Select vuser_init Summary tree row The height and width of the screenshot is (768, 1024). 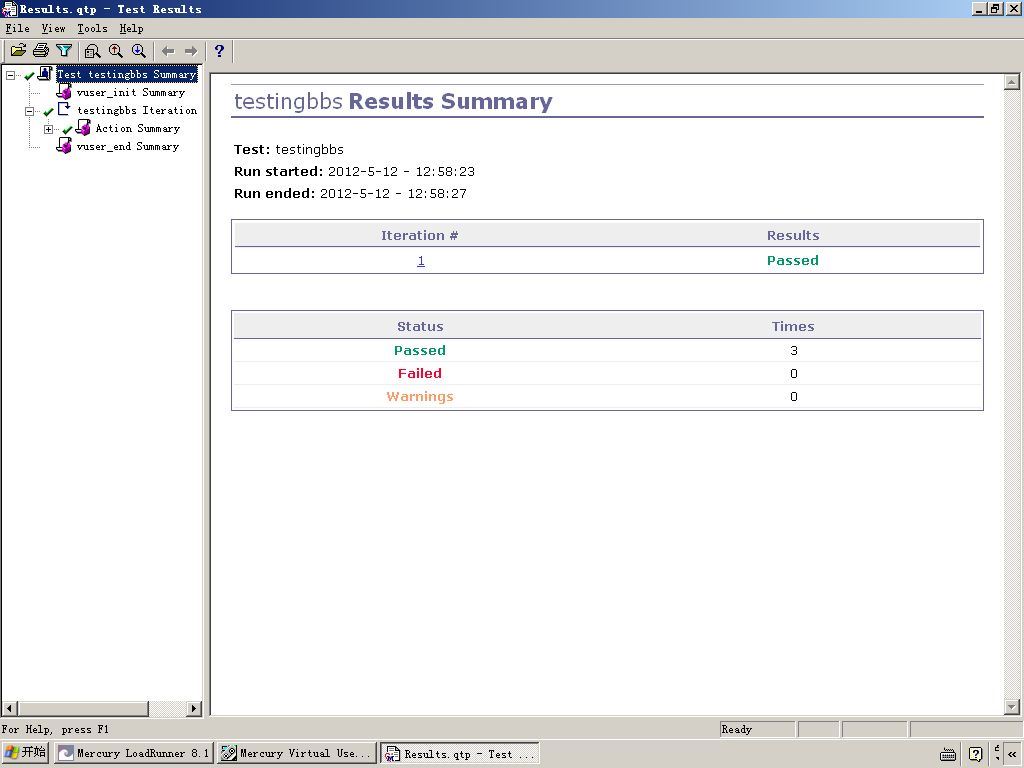coord(131,92)
